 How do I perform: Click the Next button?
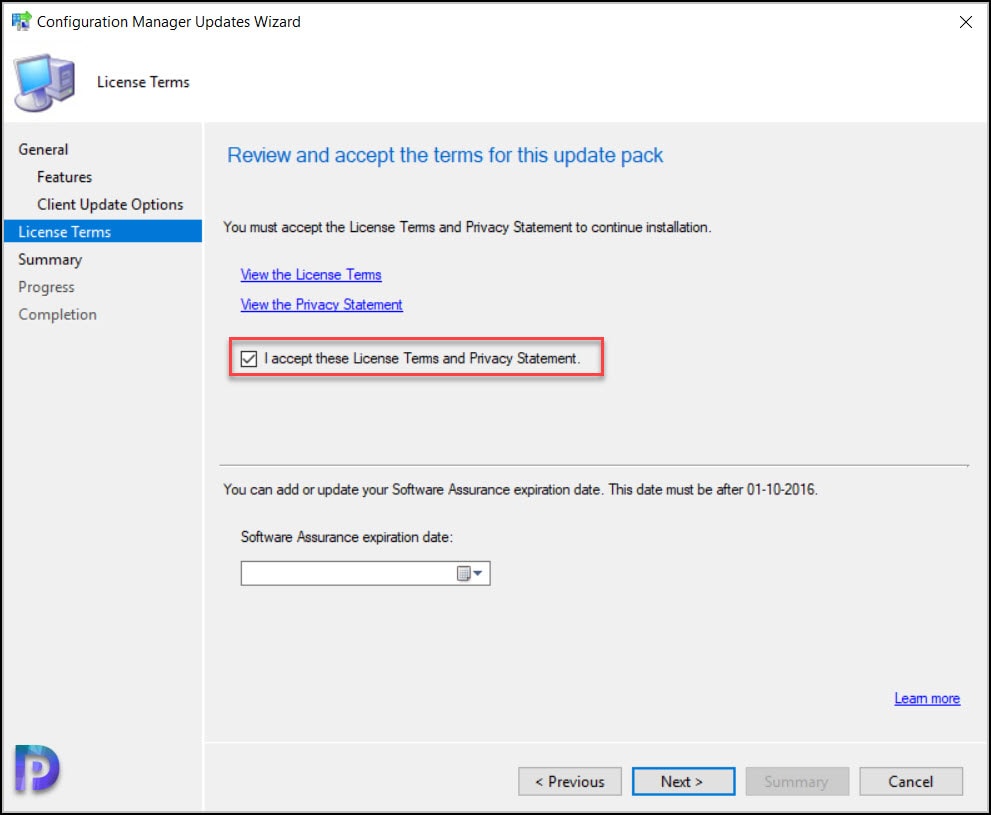pyautogui.click(x=683, y=782)
